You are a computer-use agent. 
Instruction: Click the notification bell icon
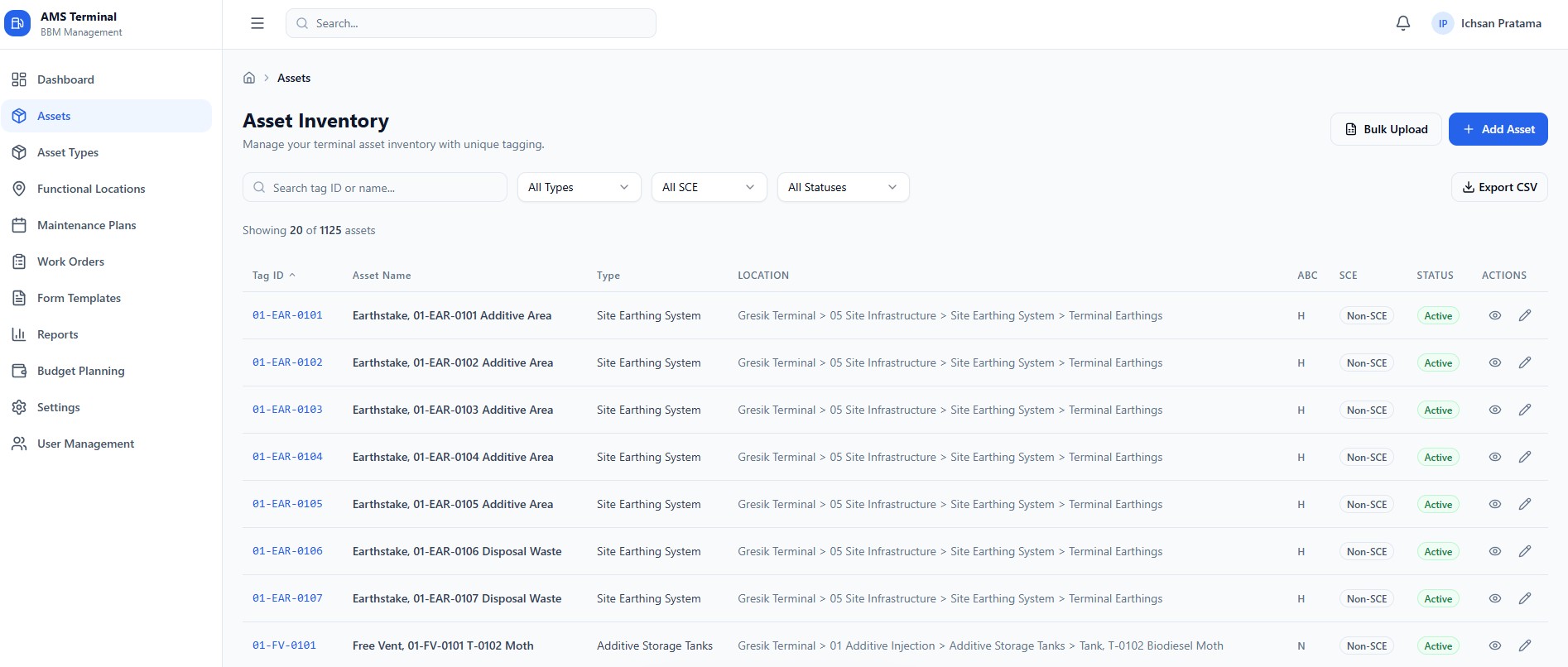coord(1402,23)
